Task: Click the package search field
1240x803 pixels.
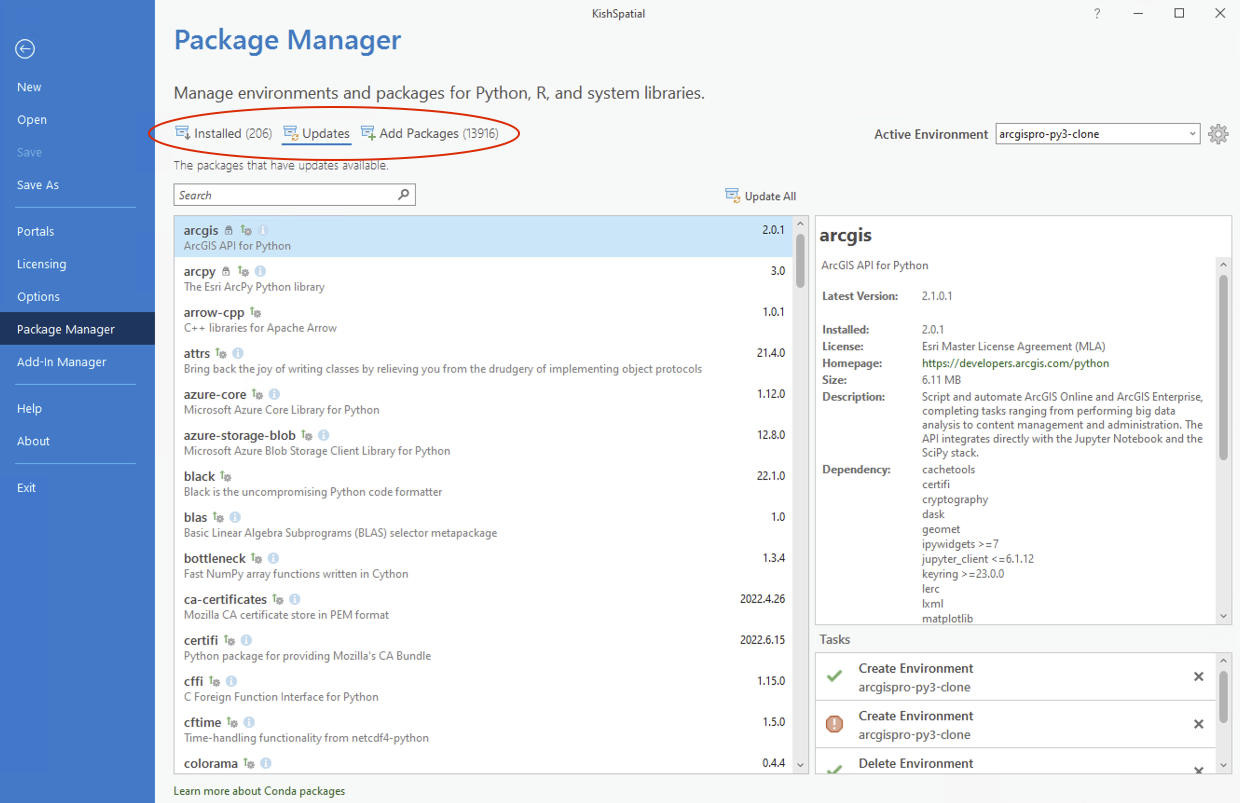Action: [x=294, y=195]
